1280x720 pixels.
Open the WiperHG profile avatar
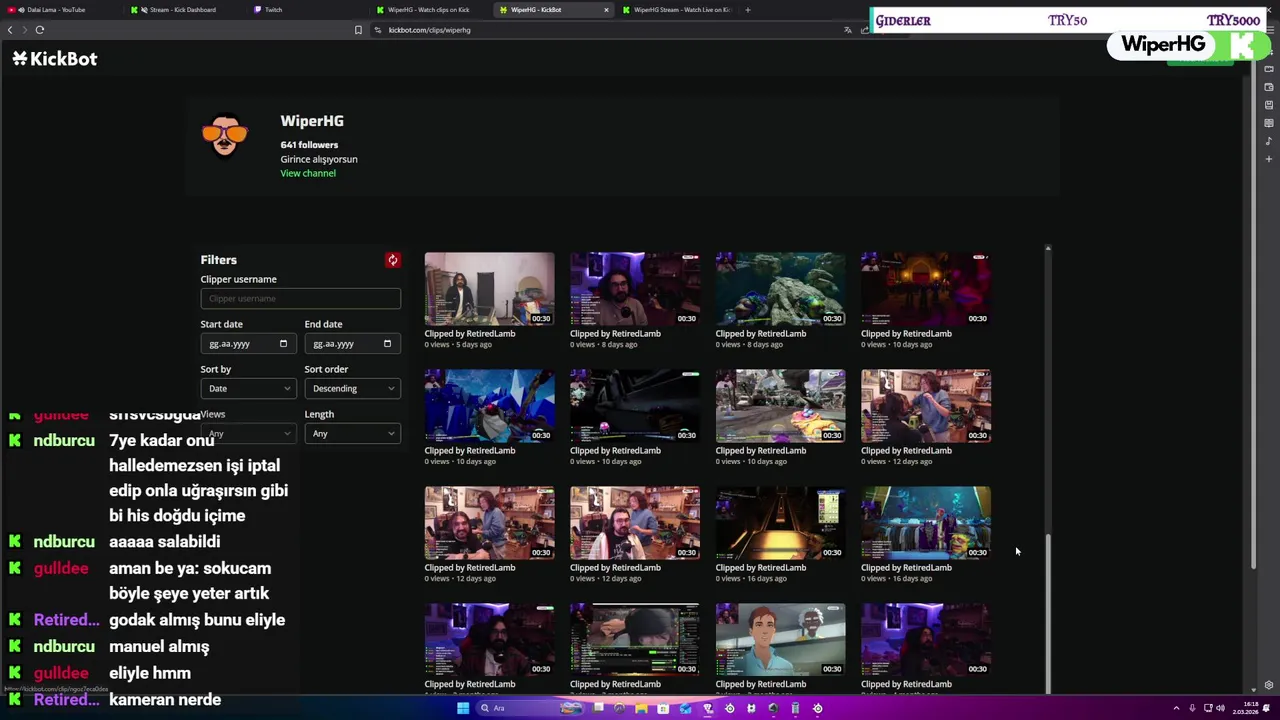click(x=225, y=136)
